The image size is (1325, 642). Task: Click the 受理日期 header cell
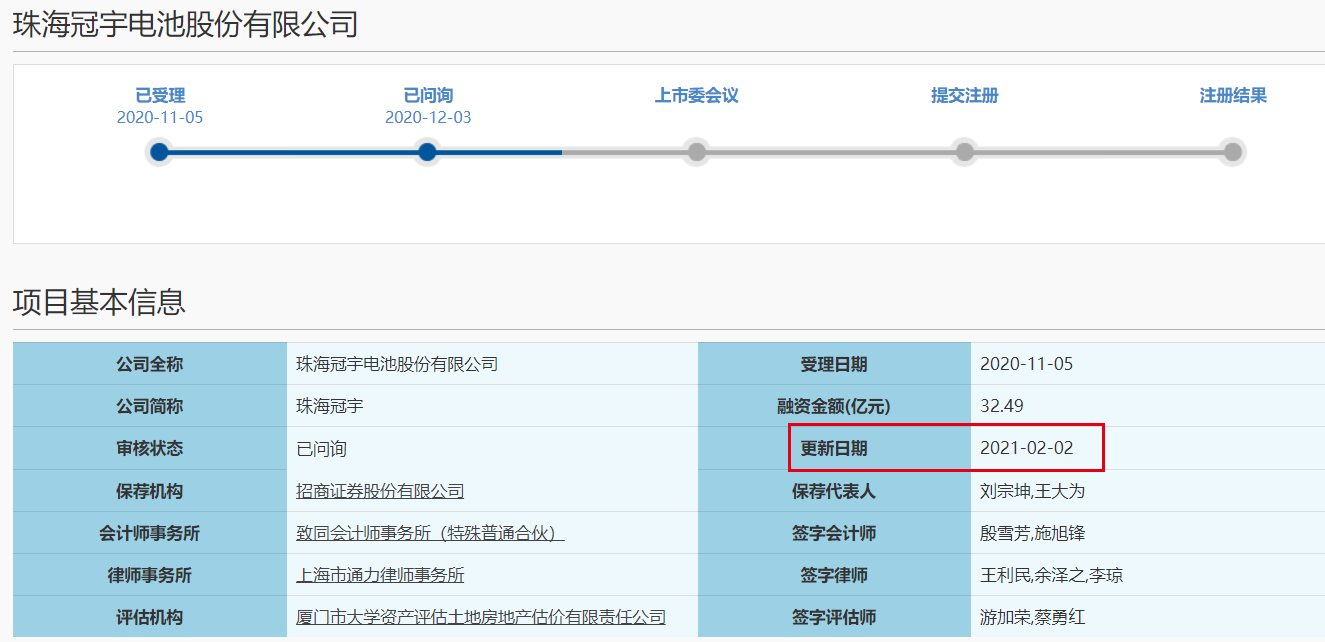pos(834,364)
